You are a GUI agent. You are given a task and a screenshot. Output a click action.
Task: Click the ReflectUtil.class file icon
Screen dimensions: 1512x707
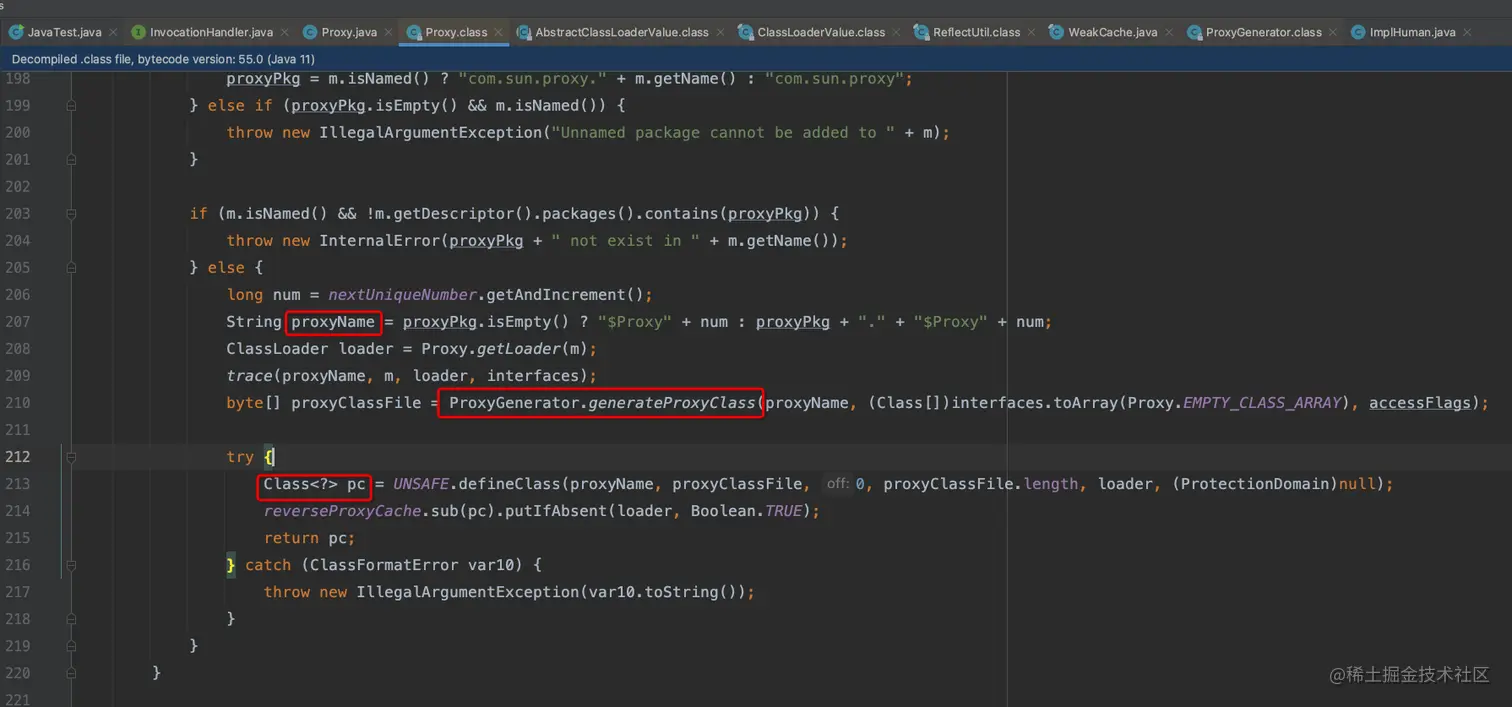(922, 32)
